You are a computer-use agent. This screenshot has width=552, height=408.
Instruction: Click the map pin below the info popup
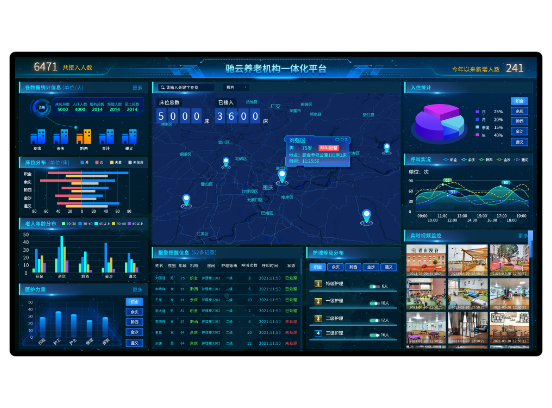(x=282, y=177)
